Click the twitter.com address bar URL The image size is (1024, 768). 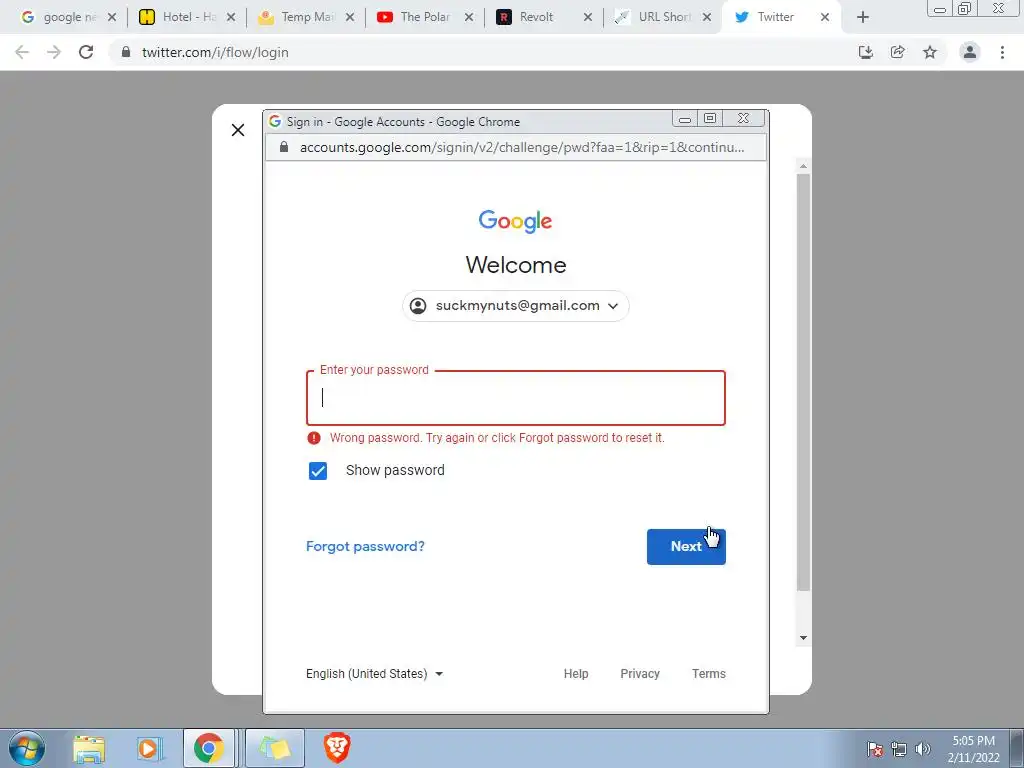[x=215, y=52]
